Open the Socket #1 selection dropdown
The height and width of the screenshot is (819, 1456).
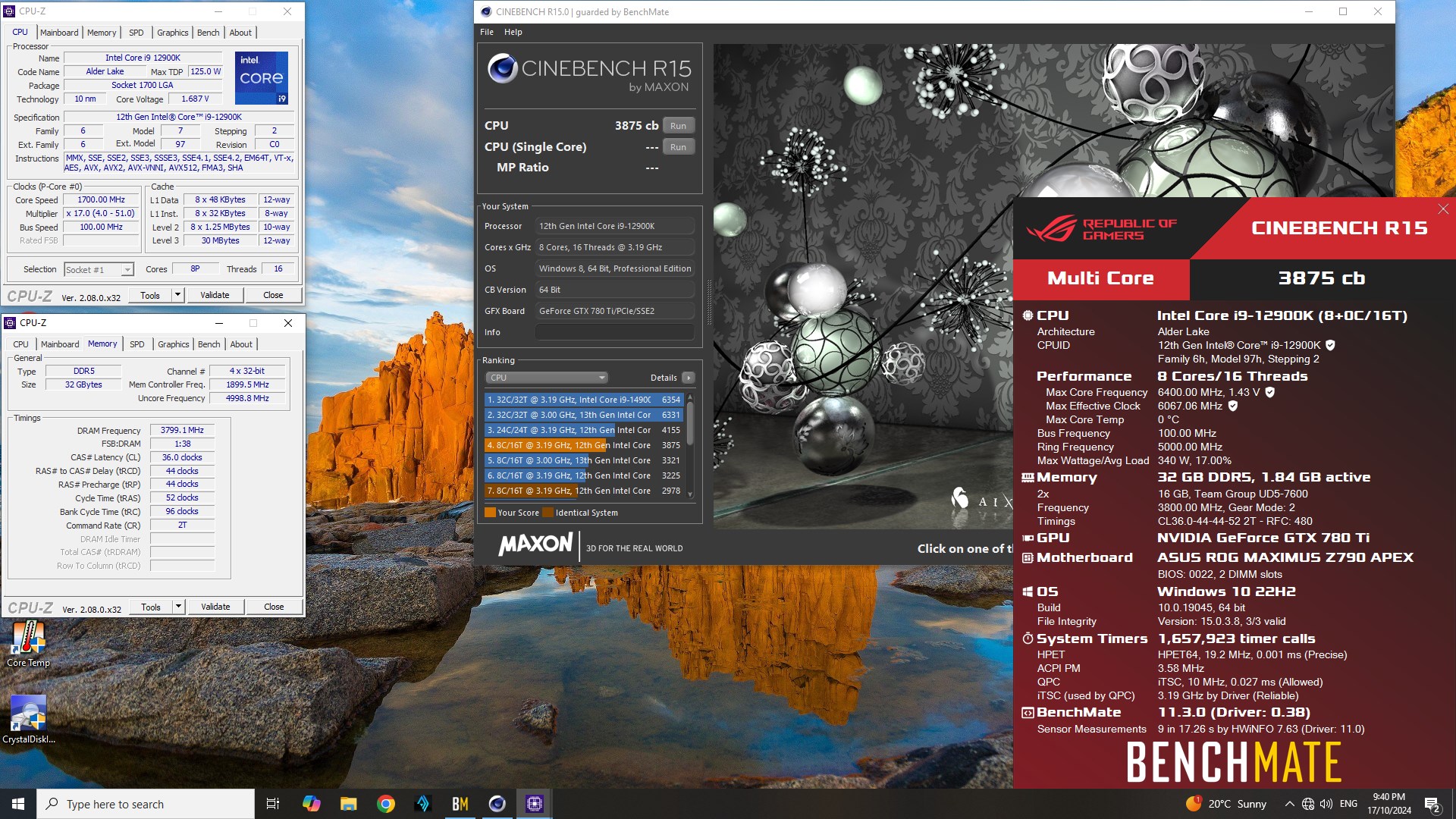pos(99,269)
